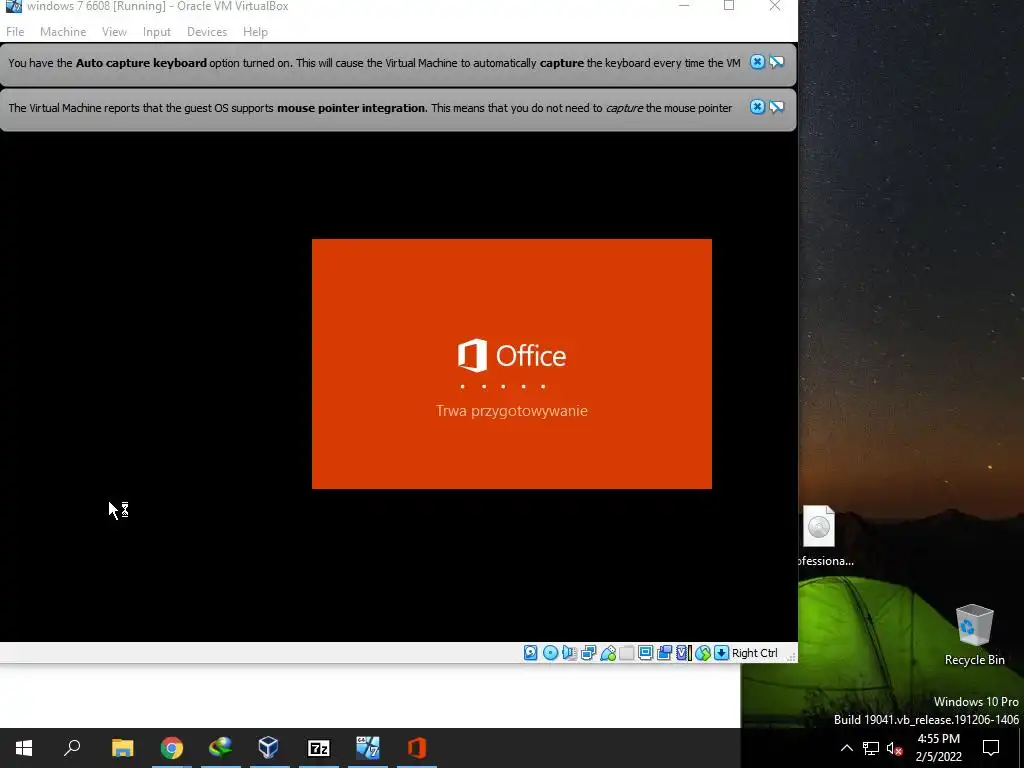Image resolution: width=1024 pixels, height=768 pixels.
Task: Click the hard disk activity status icon
Action: click(531, 652)
